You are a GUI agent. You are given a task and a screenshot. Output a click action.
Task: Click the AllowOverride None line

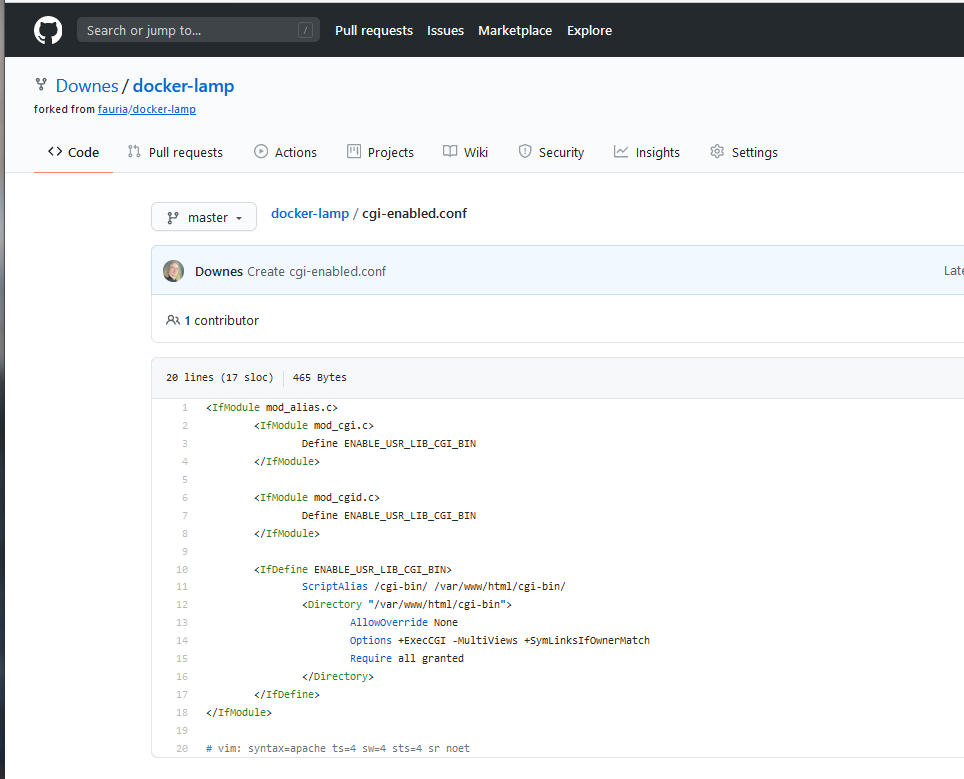404,622
